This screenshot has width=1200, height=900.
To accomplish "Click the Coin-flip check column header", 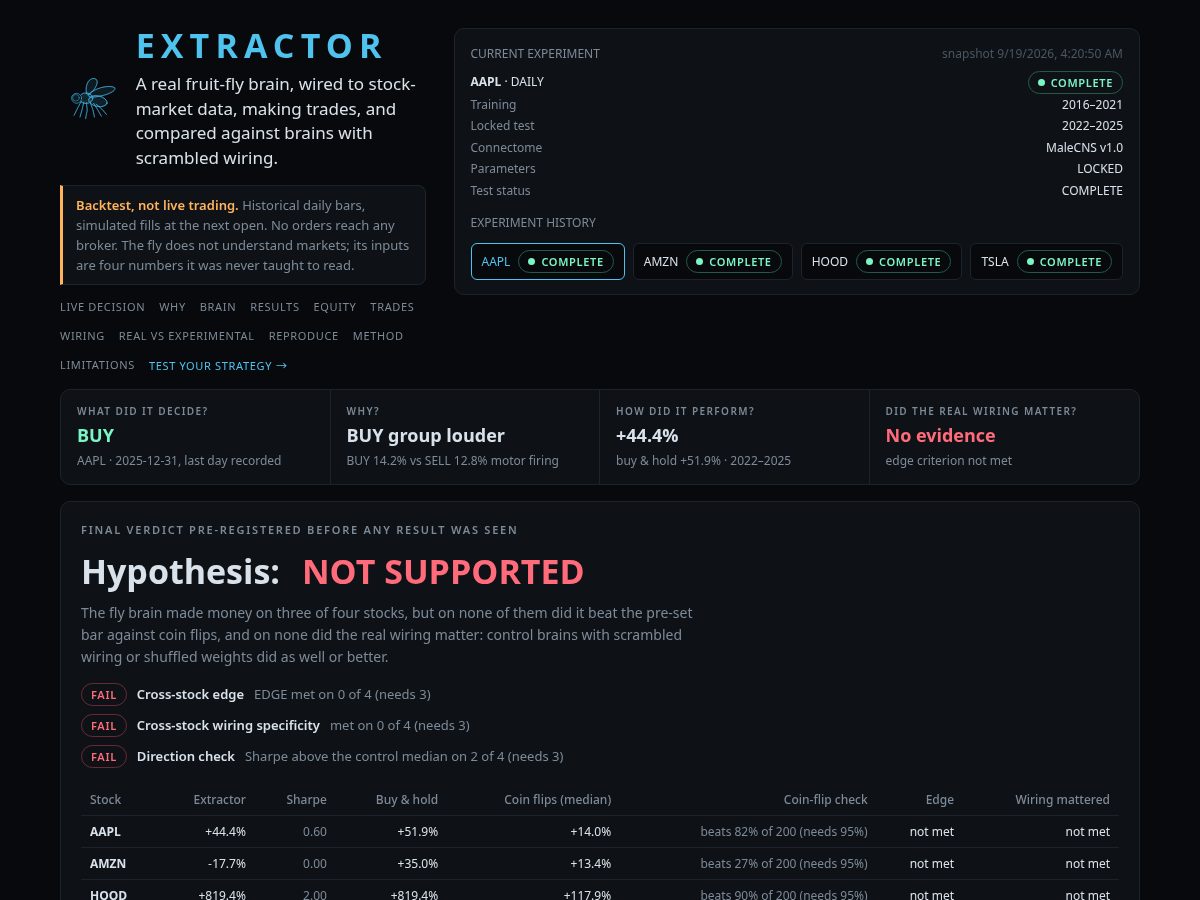I will tap(825, 799).
